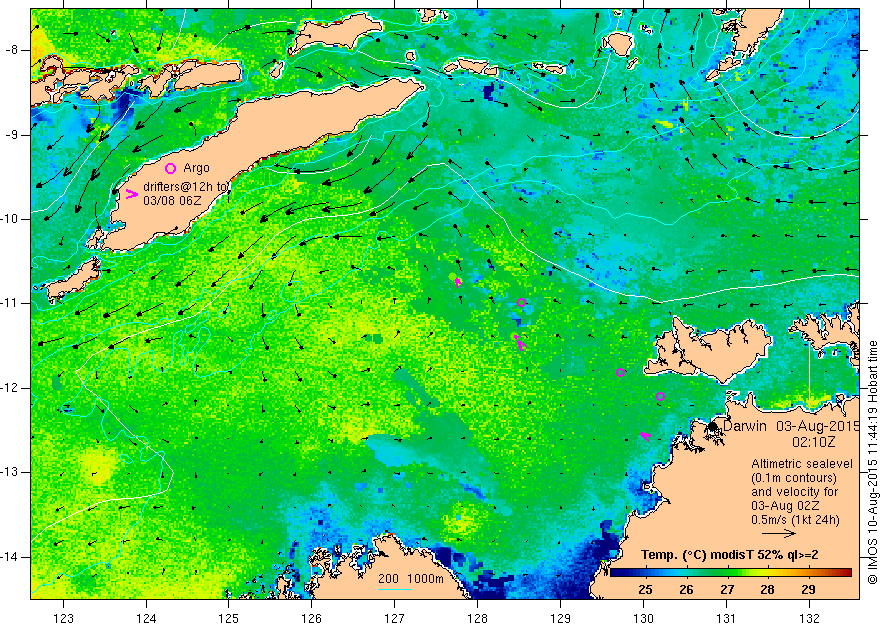Viewport: 880px width, 630px height.
Task: Click longitude axis label '125'
Action: pyautogui.click(x=228, y=618)
